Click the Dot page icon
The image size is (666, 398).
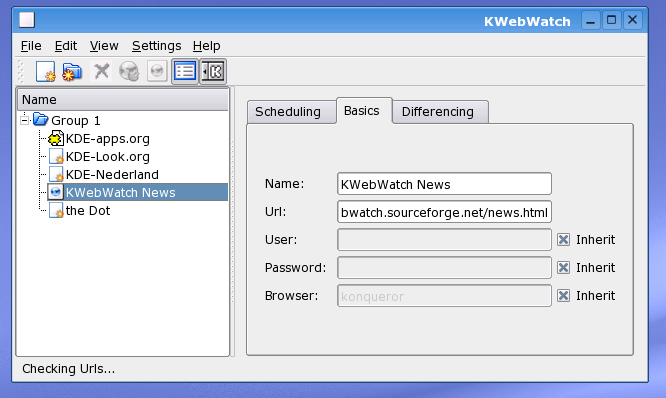56,210
